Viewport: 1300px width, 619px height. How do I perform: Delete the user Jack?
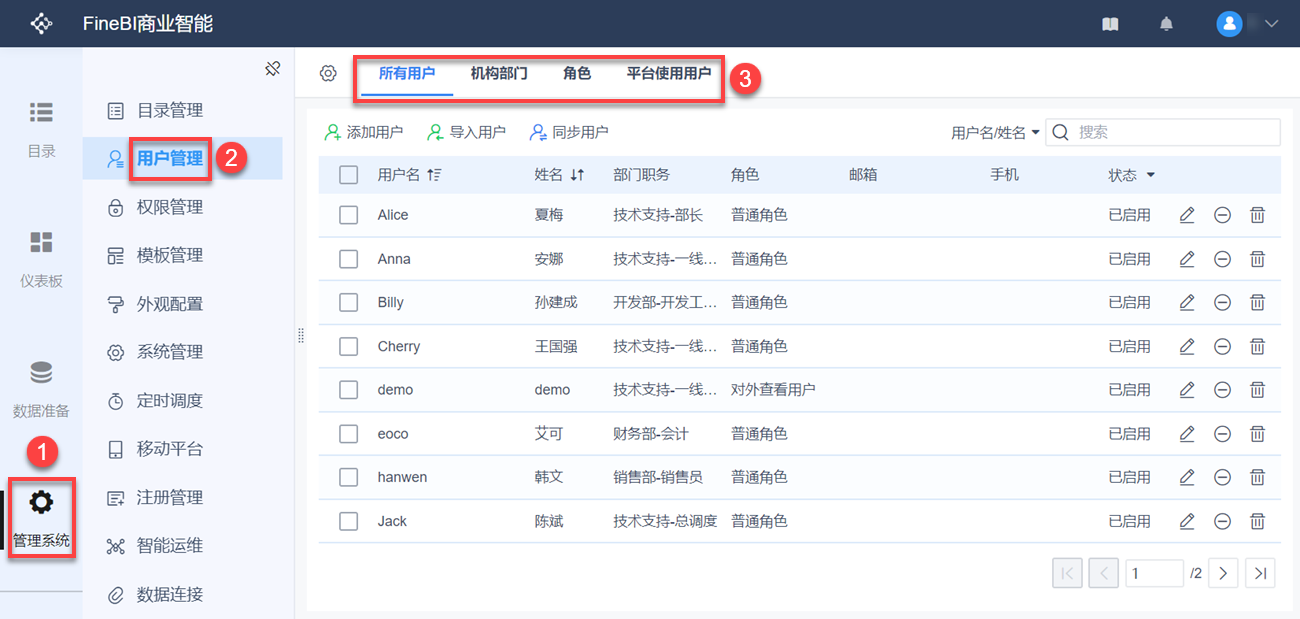click(x=1258, y=521)
